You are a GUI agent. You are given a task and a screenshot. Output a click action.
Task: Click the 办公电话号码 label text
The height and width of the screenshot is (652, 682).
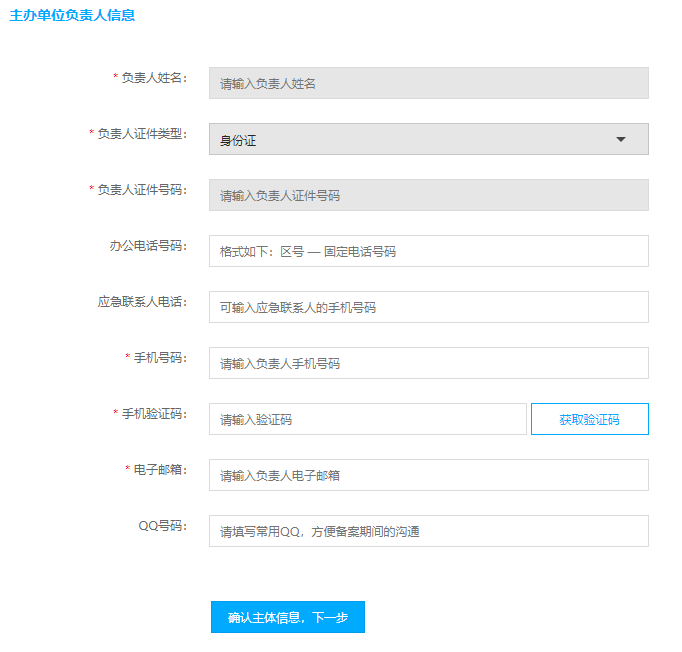pos(148,246)
